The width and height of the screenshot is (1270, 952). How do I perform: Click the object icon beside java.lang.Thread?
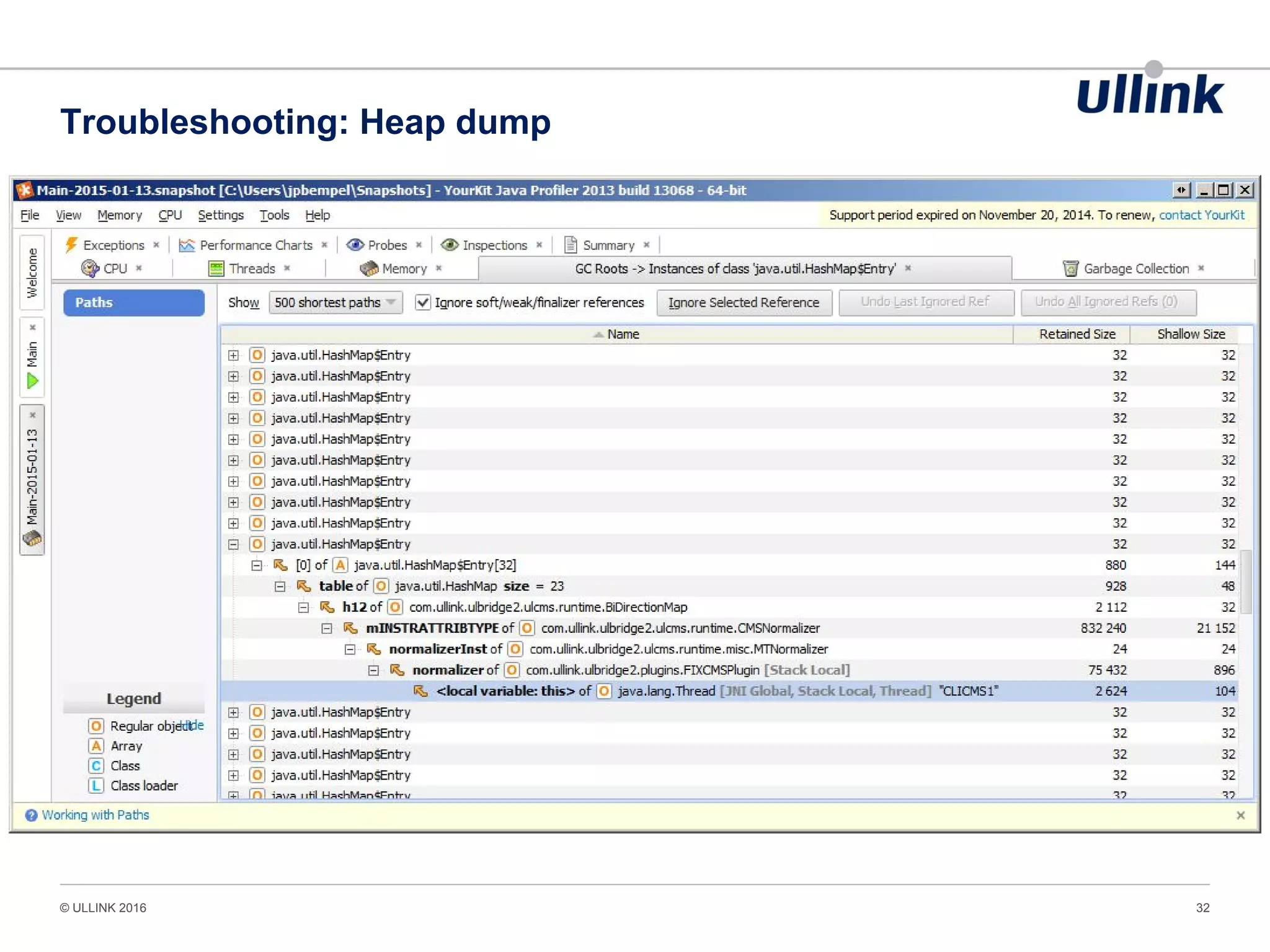pos(604,691)
